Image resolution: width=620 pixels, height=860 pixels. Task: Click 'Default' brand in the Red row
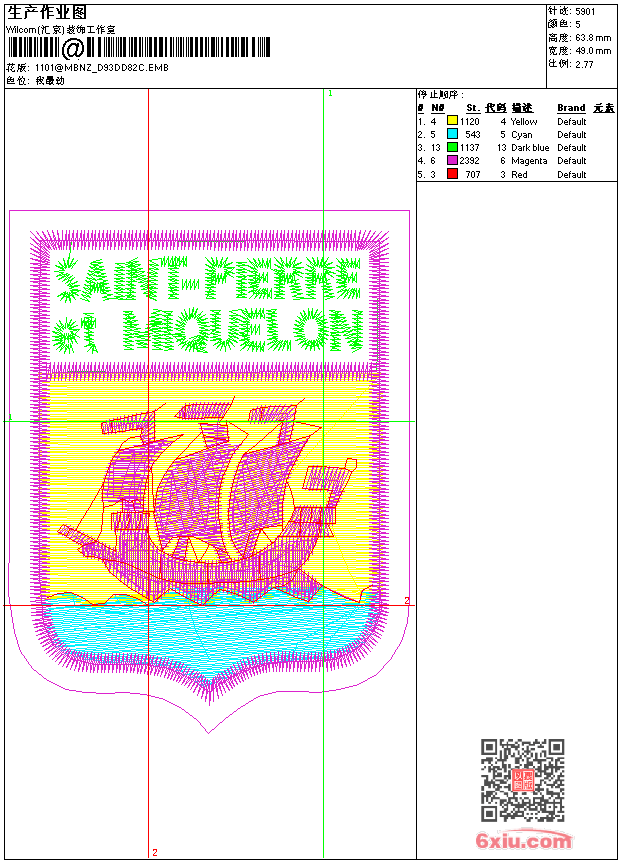(x=571, y=174)
